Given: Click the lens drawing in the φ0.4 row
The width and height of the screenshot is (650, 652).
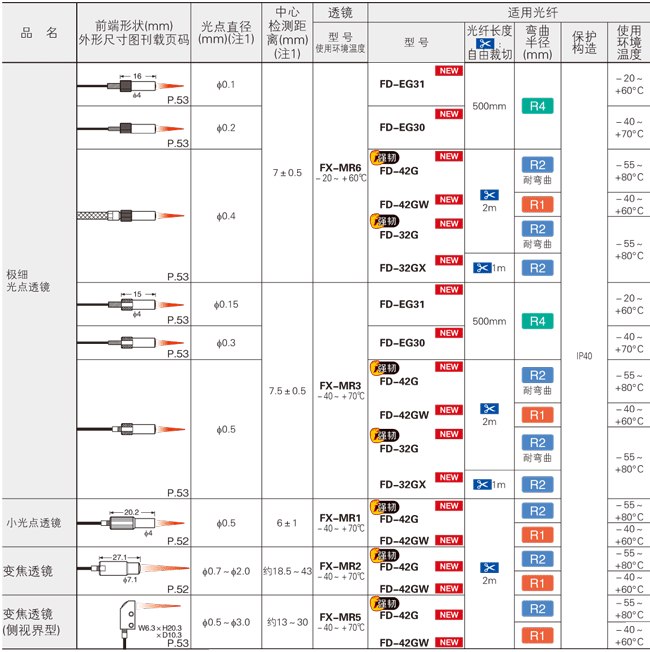Looking at the screenshot, I should tap(131, 216).
